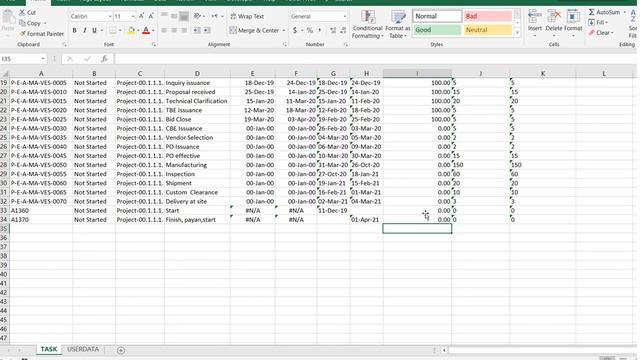Screen dimensions: 640x360
Task: Click the Insert Function fx icon
Action: click(104, 59)
